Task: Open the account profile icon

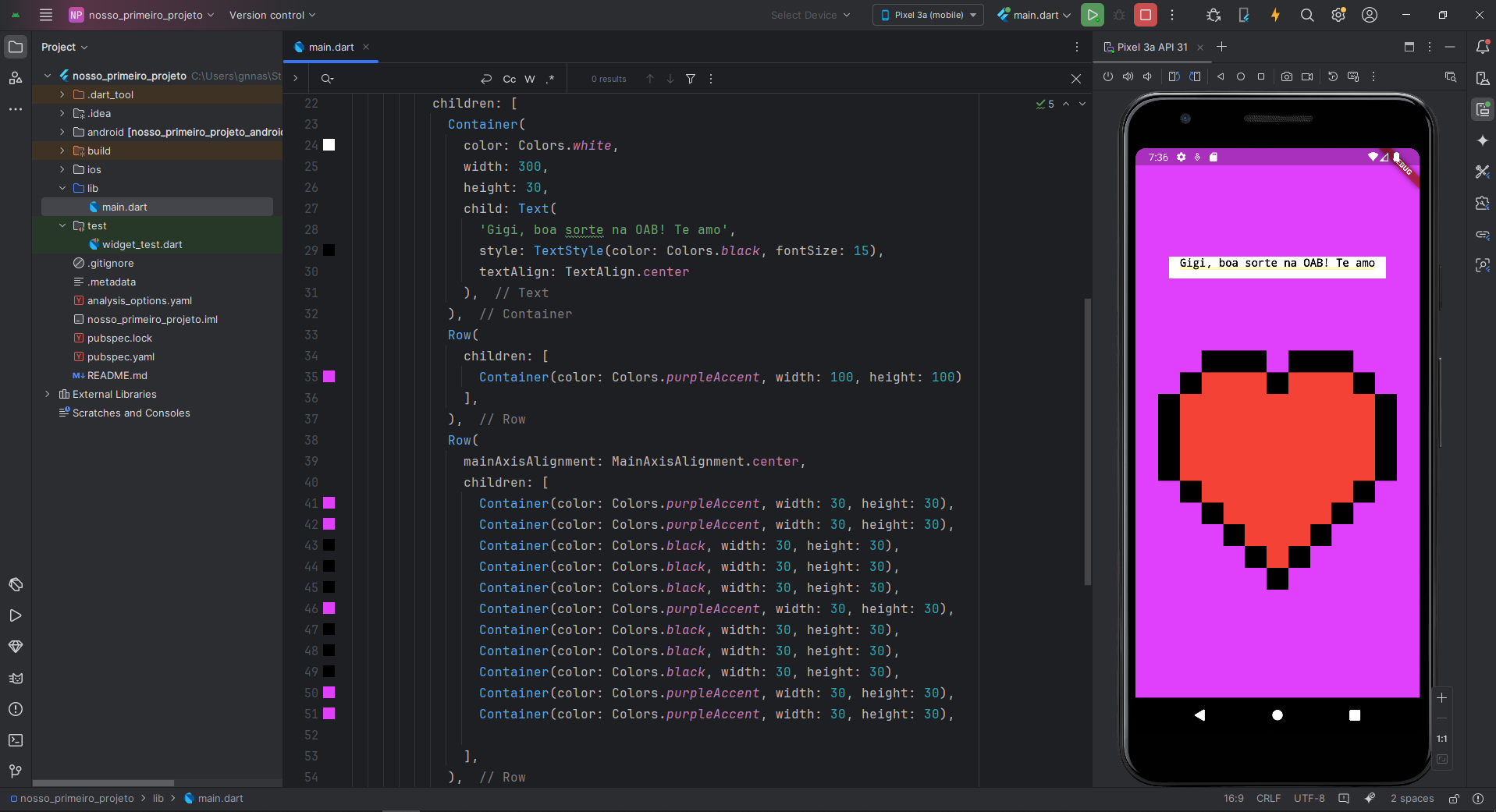Action: pyautogui.click(x=1370, y=15)
